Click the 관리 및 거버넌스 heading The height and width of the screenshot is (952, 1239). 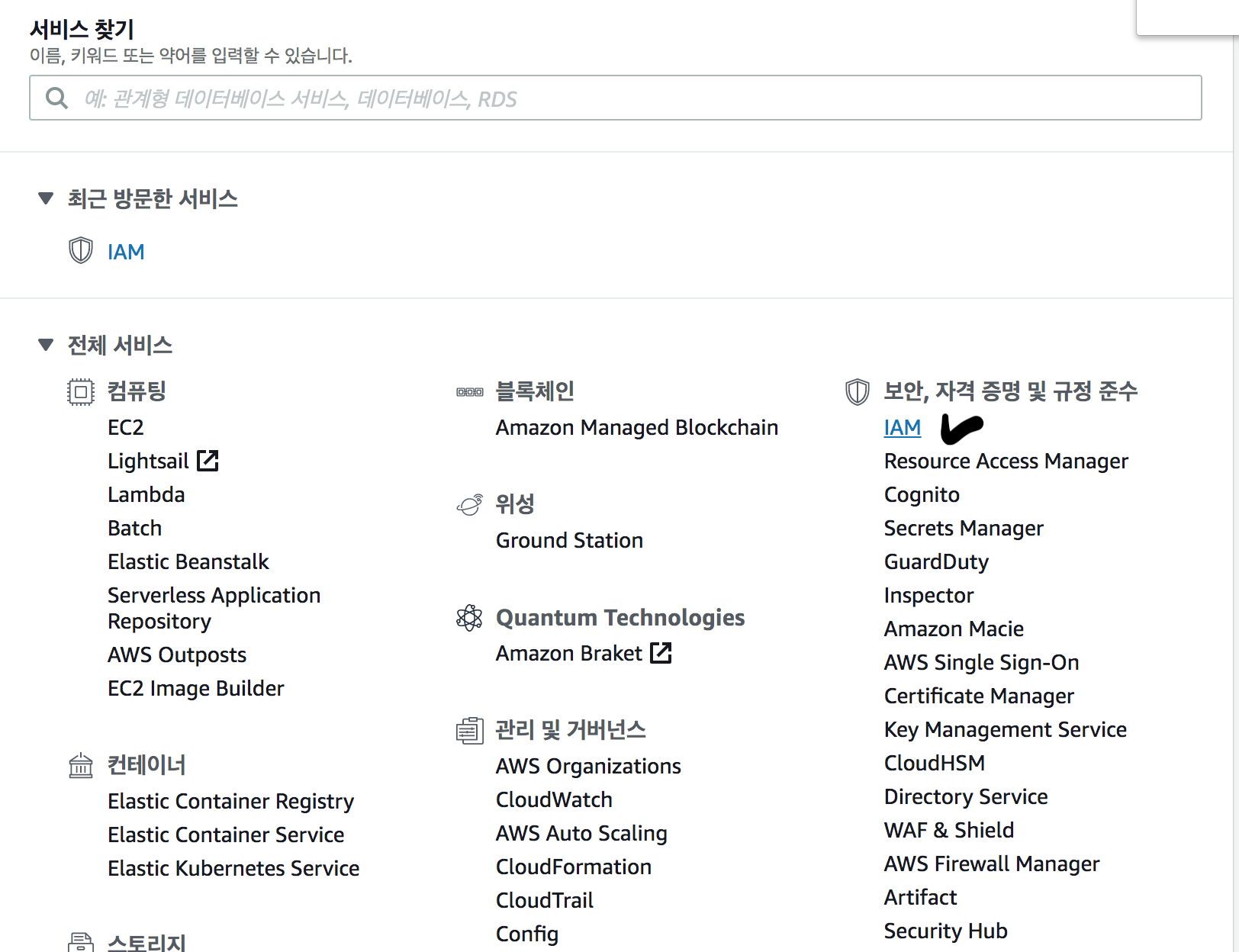571,730
